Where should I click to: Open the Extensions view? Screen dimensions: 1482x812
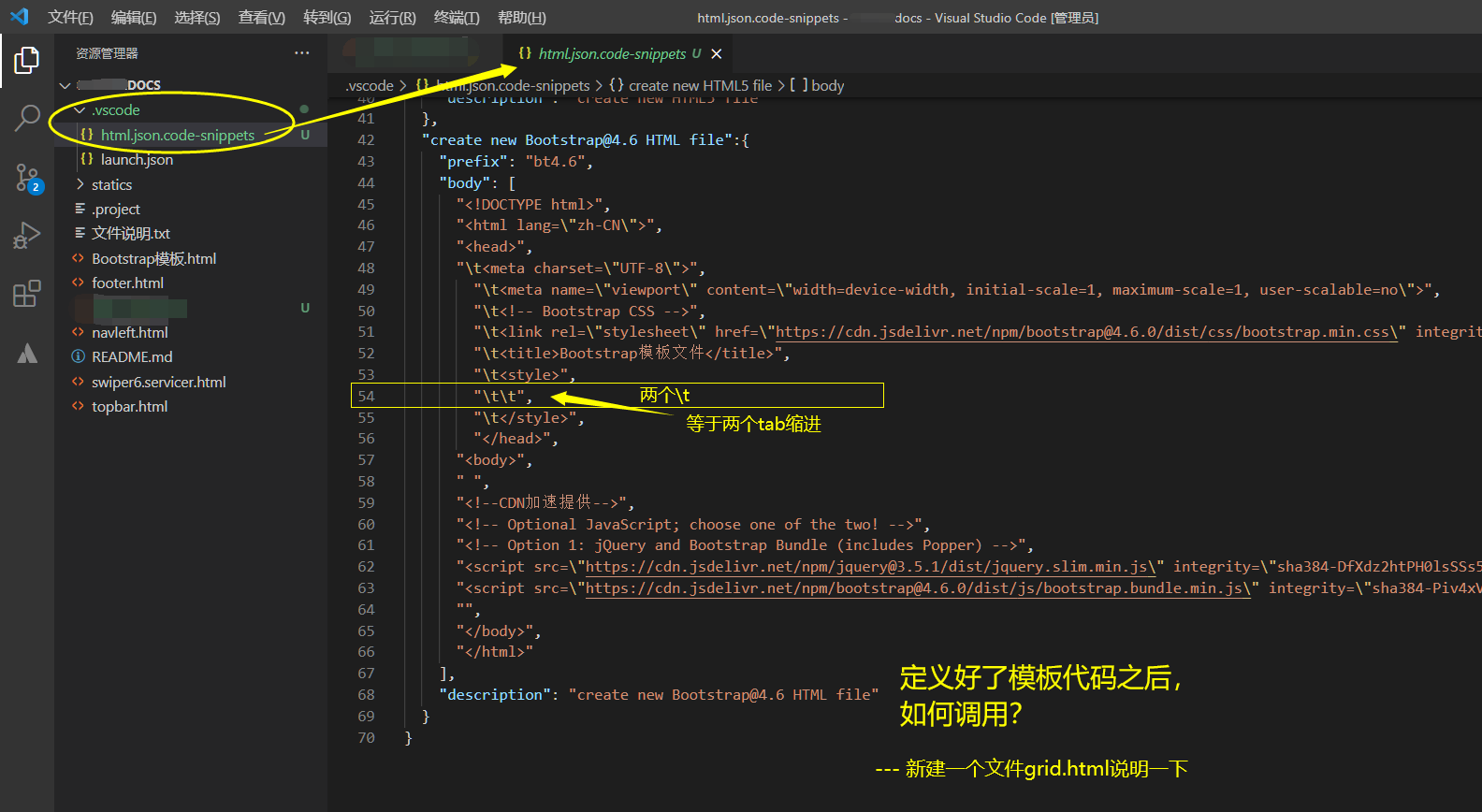(x=27, y=294)
